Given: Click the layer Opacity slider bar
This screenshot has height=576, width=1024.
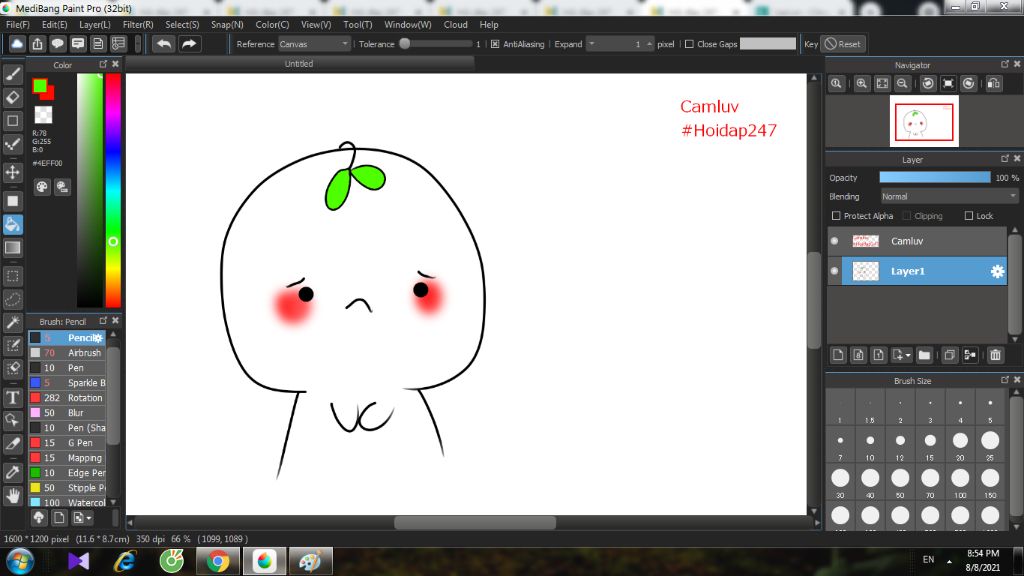Looking at the screenshot, I should coord(935,178).
